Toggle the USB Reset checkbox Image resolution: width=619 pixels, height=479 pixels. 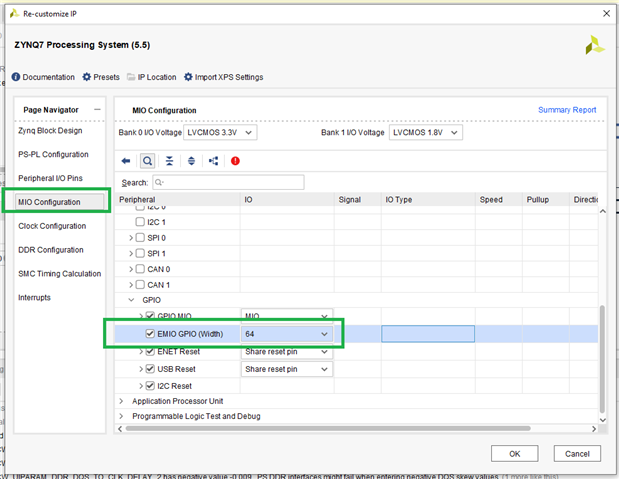[x=150, y=369]
